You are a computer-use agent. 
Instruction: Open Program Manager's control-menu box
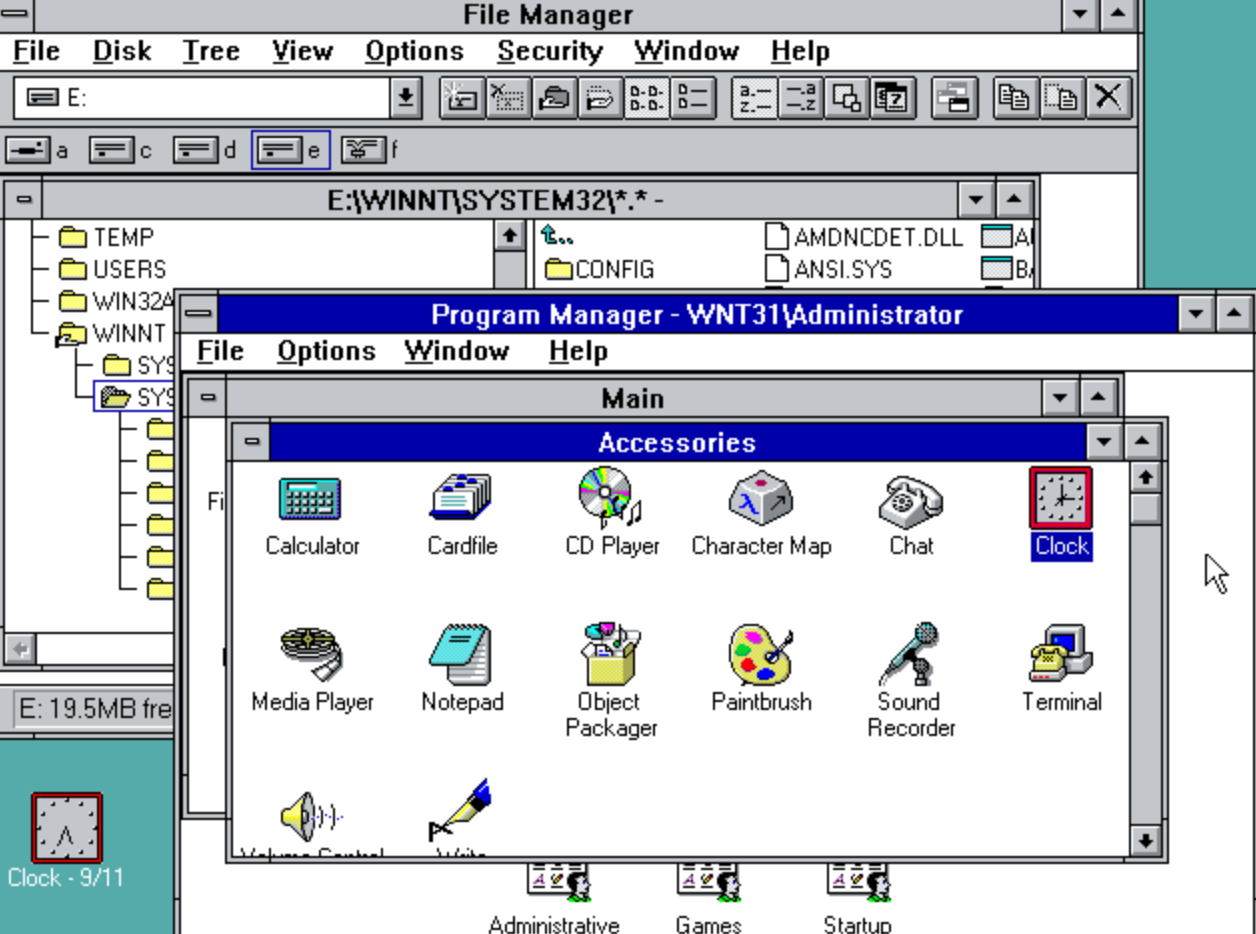pos(199,314)
